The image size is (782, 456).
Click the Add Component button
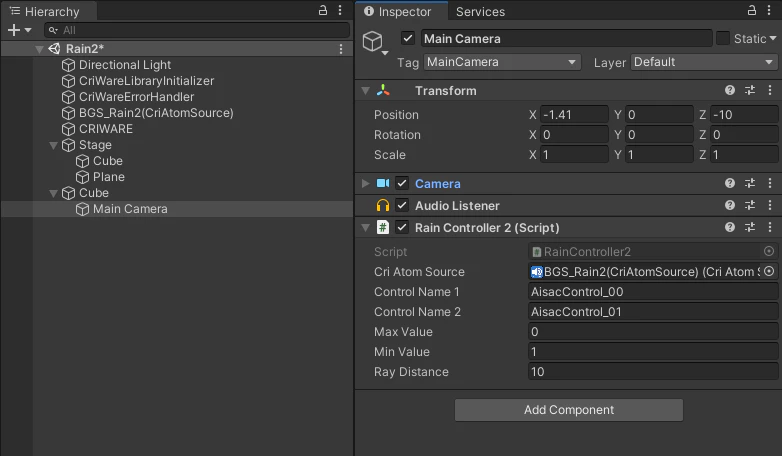(x=569, y=410)
